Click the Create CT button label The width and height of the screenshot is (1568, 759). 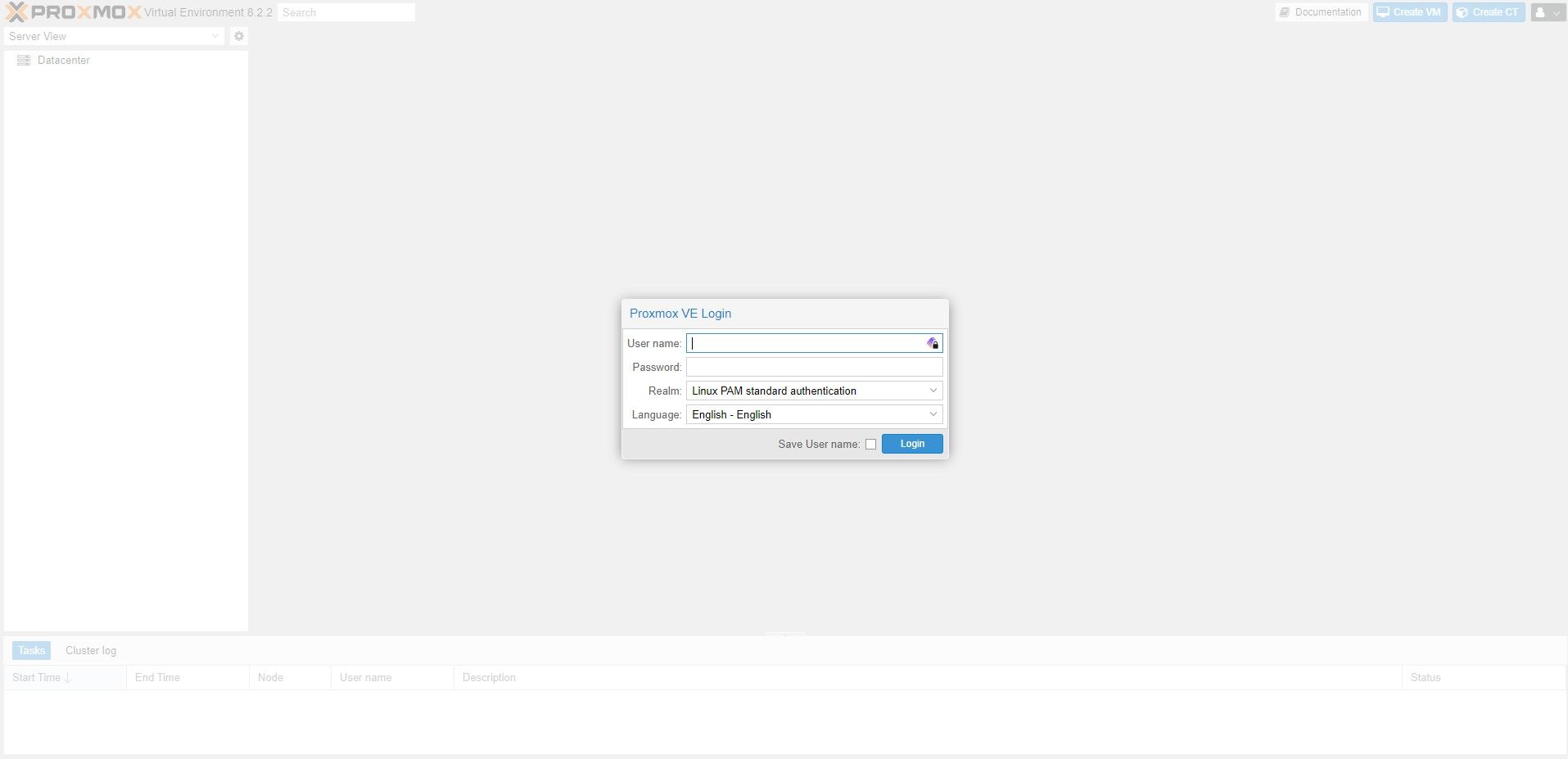coord(1495,12)
